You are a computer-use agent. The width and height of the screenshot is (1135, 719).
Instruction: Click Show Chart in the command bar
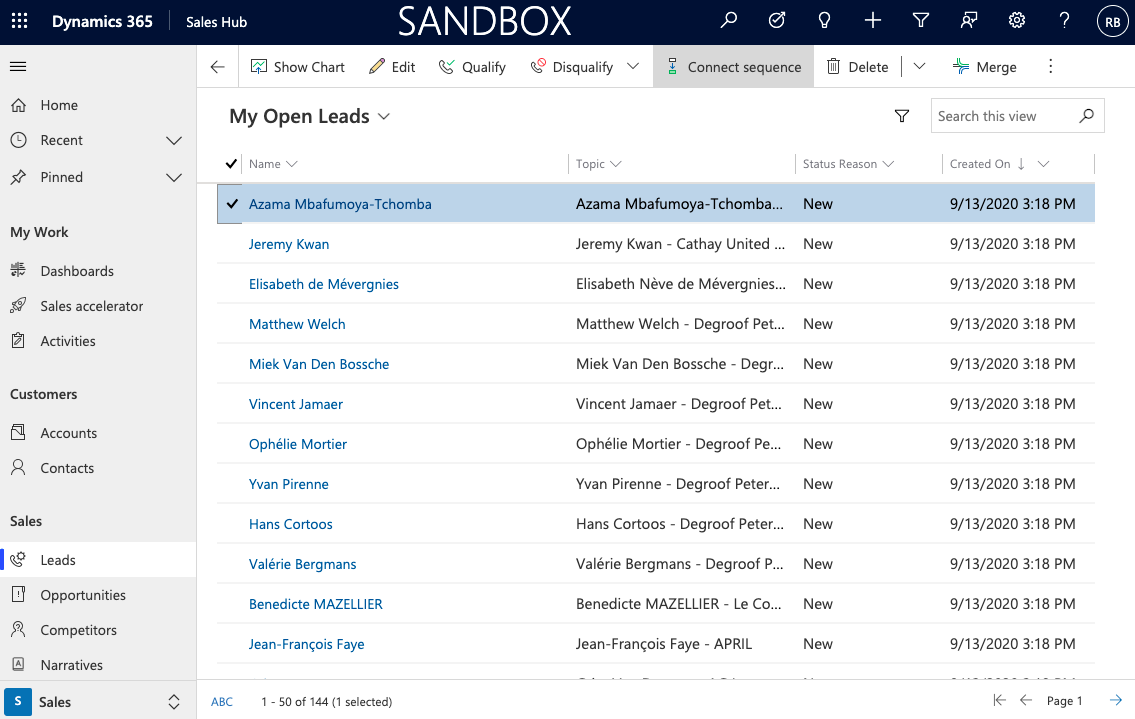[298, 67]
